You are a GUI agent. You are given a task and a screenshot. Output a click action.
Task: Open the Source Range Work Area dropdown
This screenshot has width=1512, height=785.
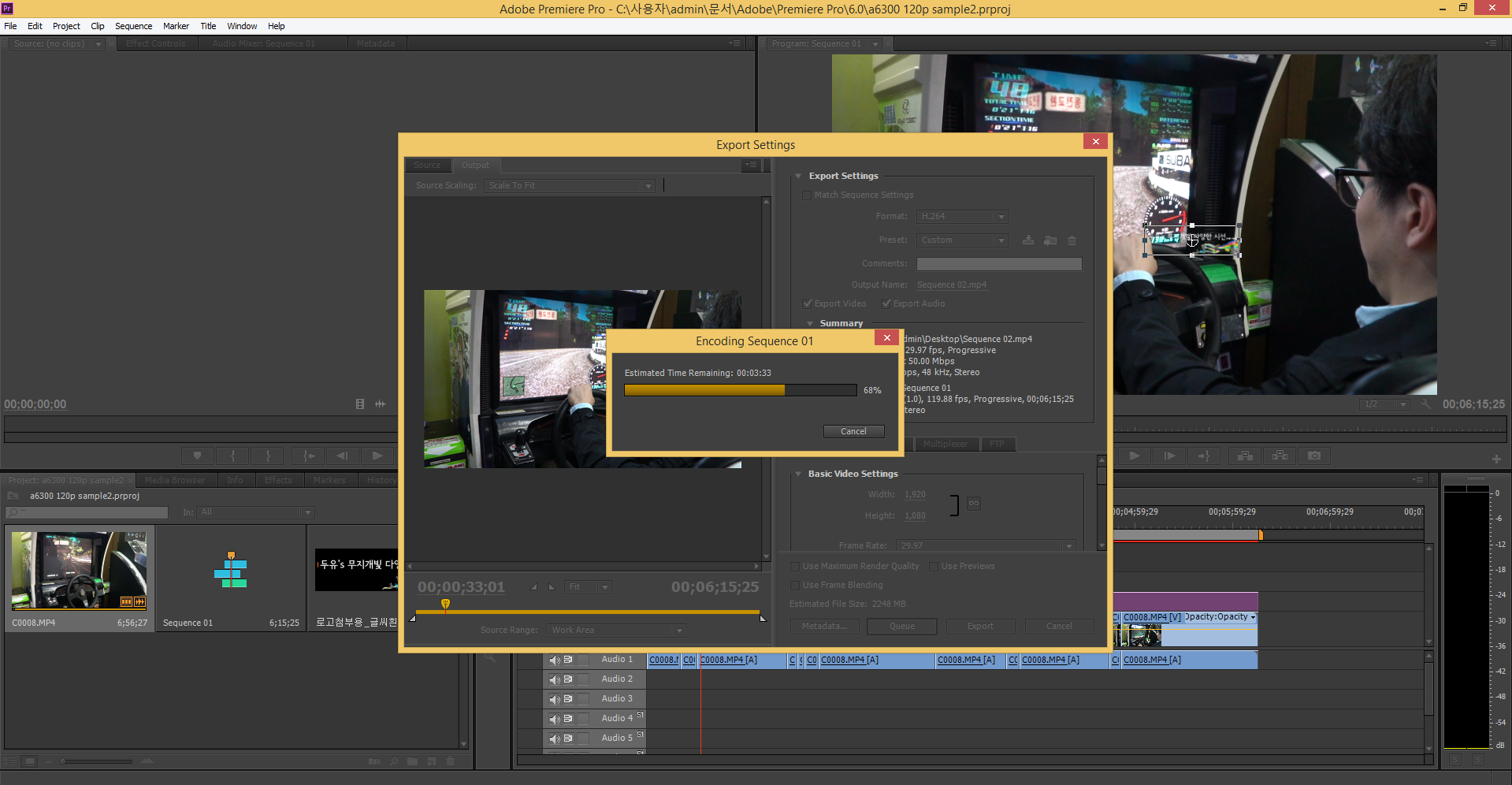tap(616, 630)
